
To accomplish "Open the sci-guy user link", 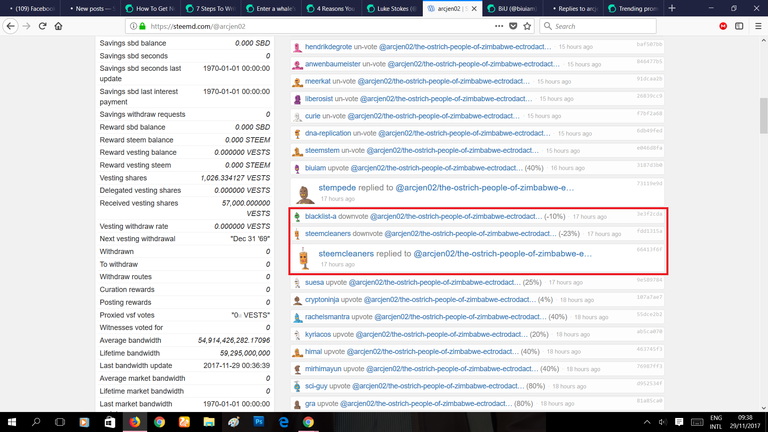I will pyautogui.click(x=316, y=386).
